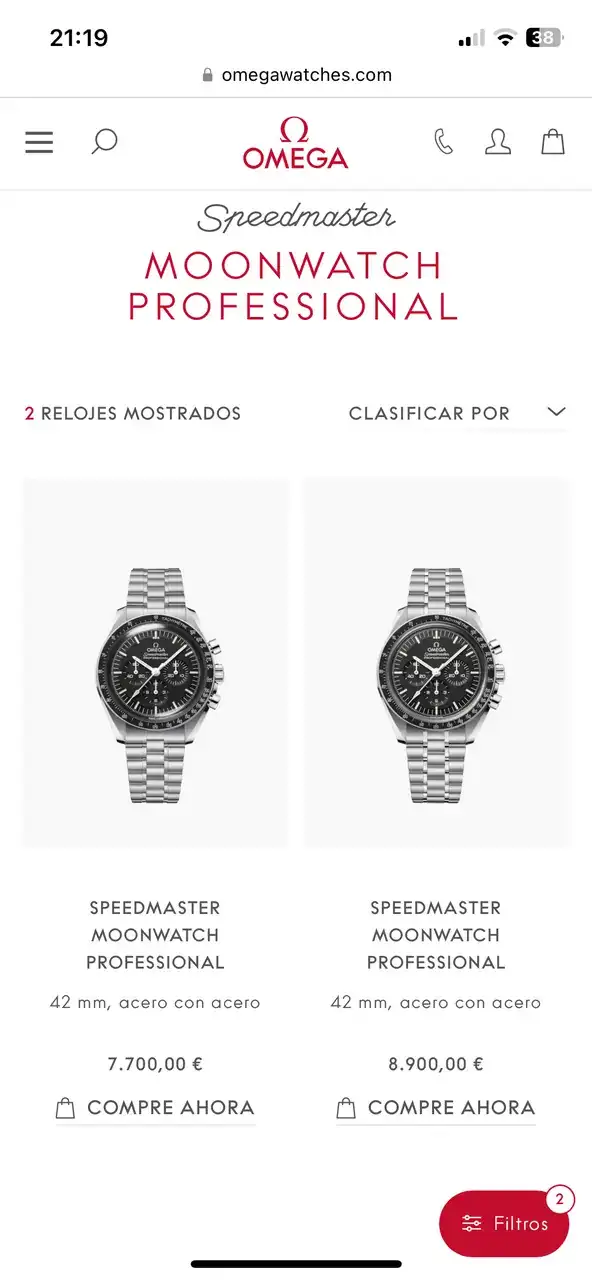Tap the phone contact icon
Viewport: 592px width, 1280px height.
tap(443, 142)
